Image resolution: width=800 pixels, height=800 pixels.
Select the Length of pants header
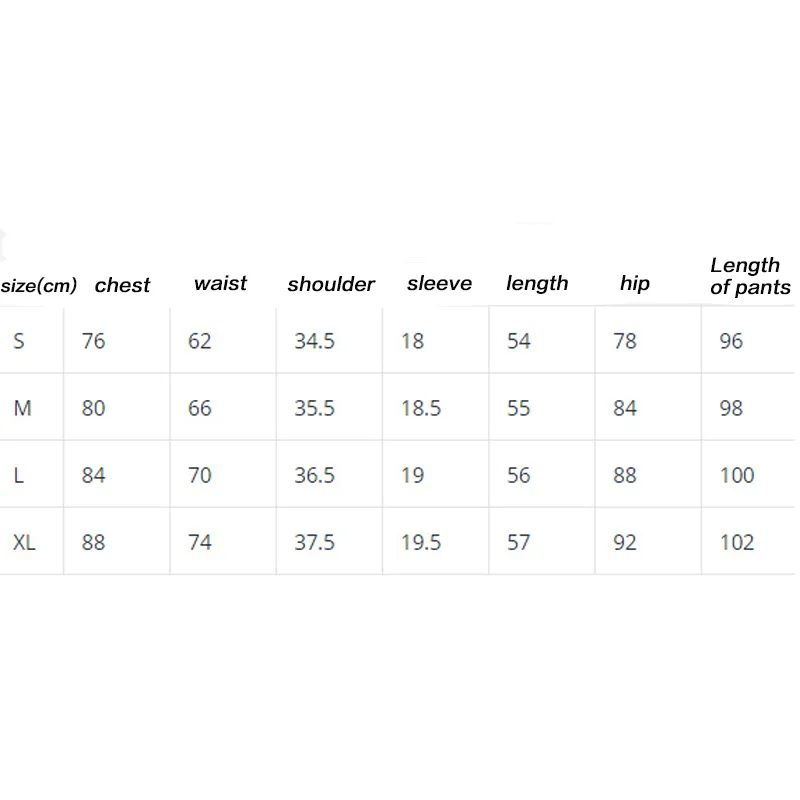pos(750,276)
